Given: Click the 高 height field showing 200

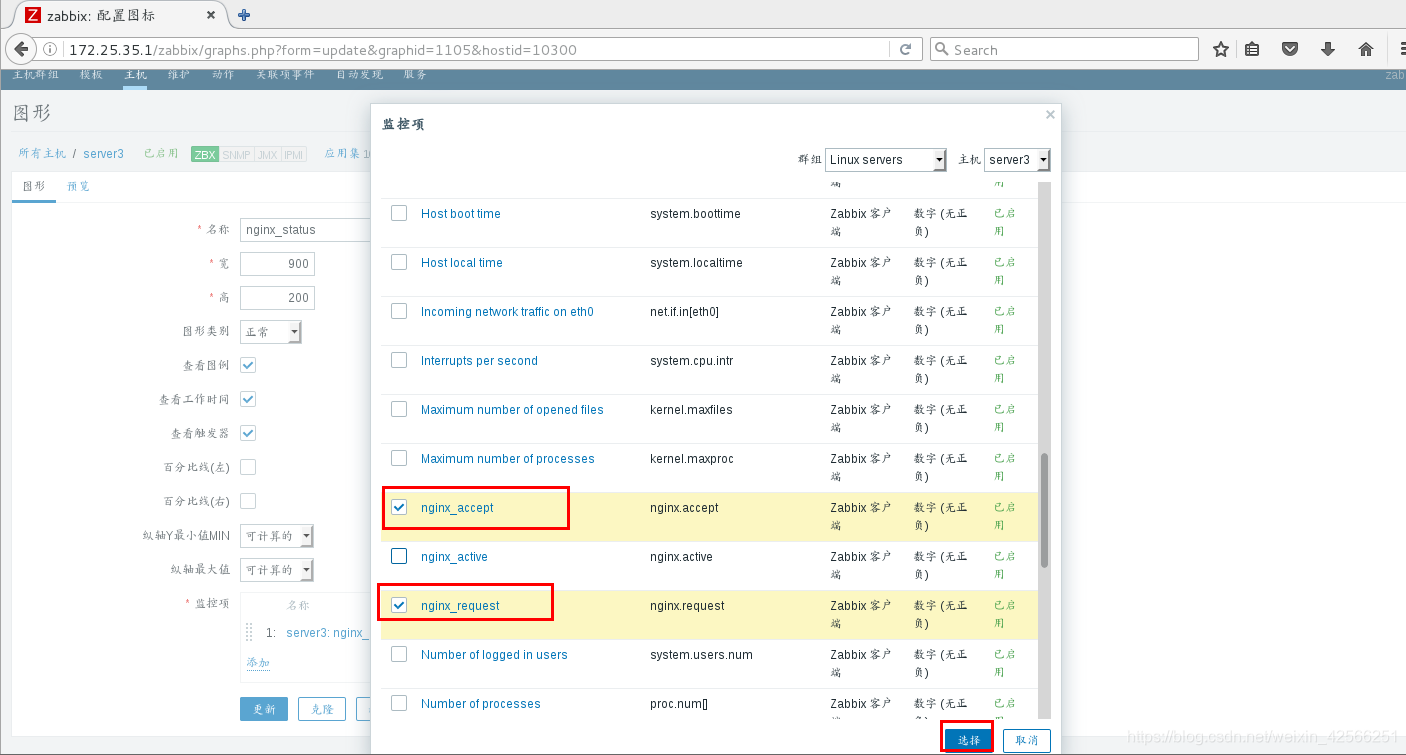Looking at the screenshot, I should tap(277, 298).
